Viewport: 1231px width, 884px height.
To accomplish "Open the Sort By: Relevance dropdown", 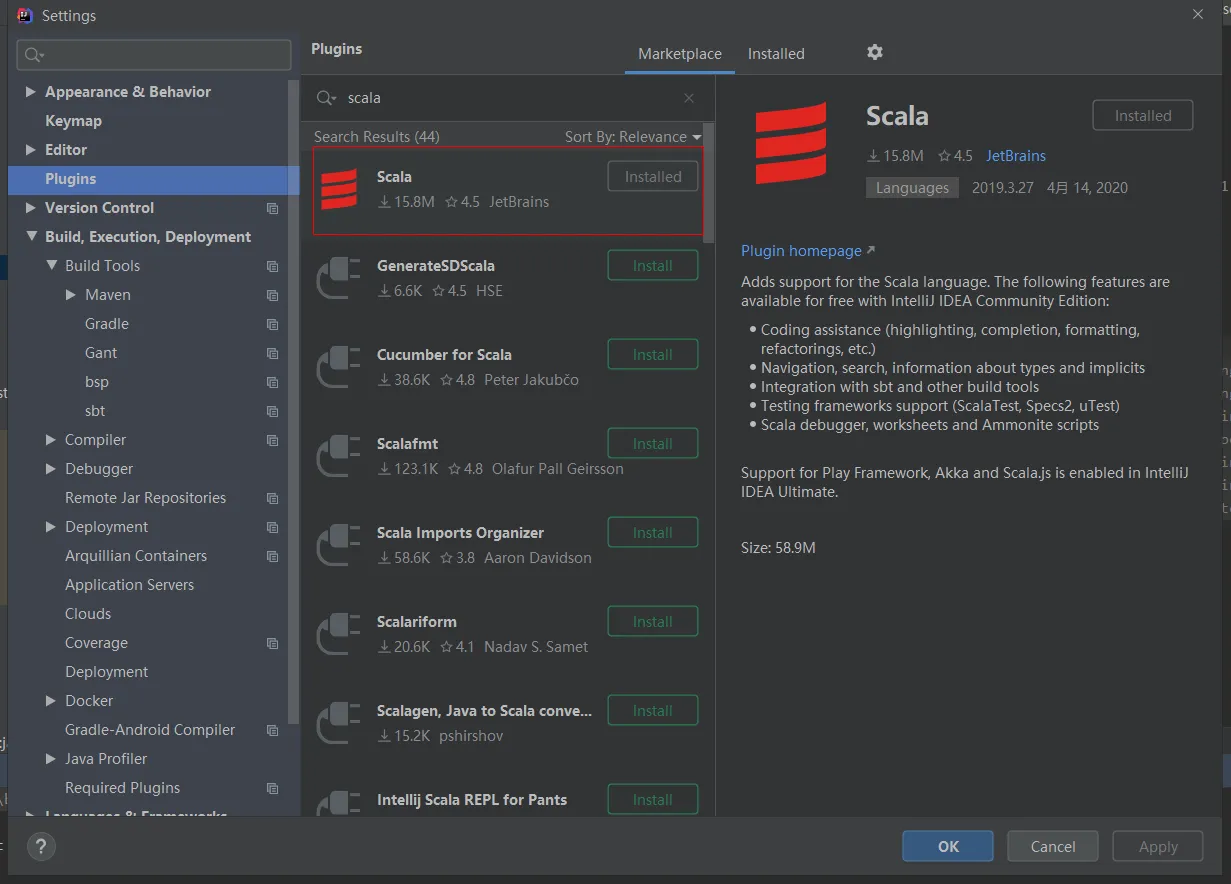I will (632, 137).
